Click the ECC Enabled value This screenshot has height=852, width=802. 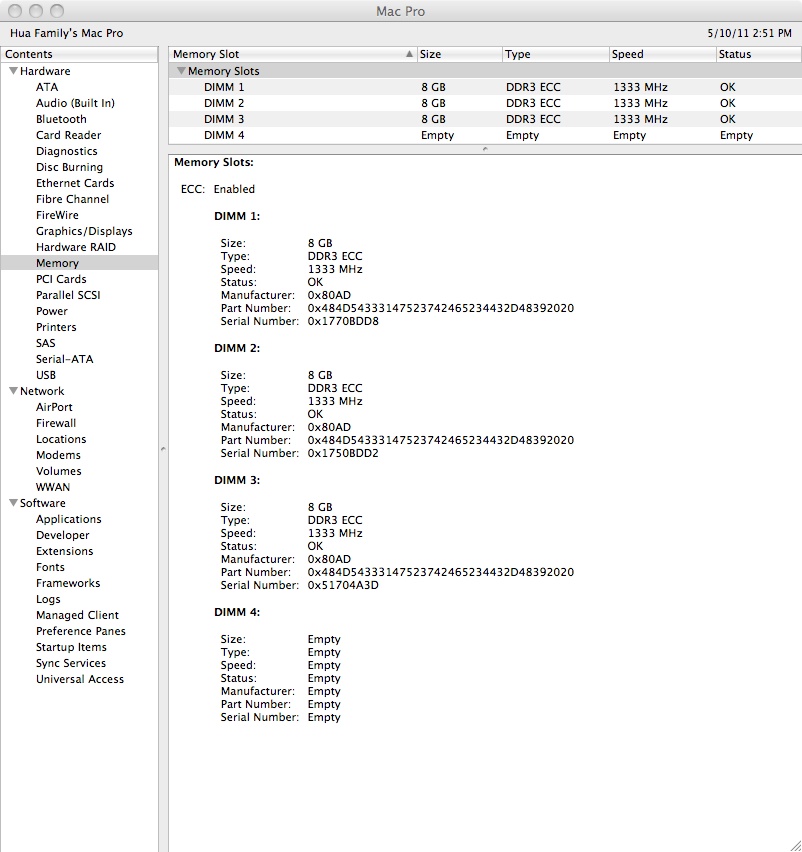(234, 189)
